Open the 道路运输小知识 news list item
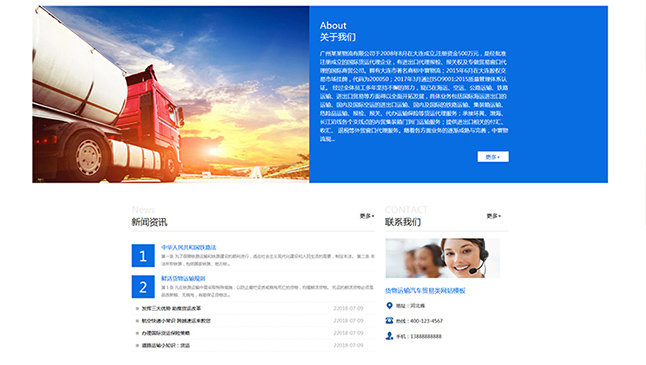 click(x=166, y=345)
